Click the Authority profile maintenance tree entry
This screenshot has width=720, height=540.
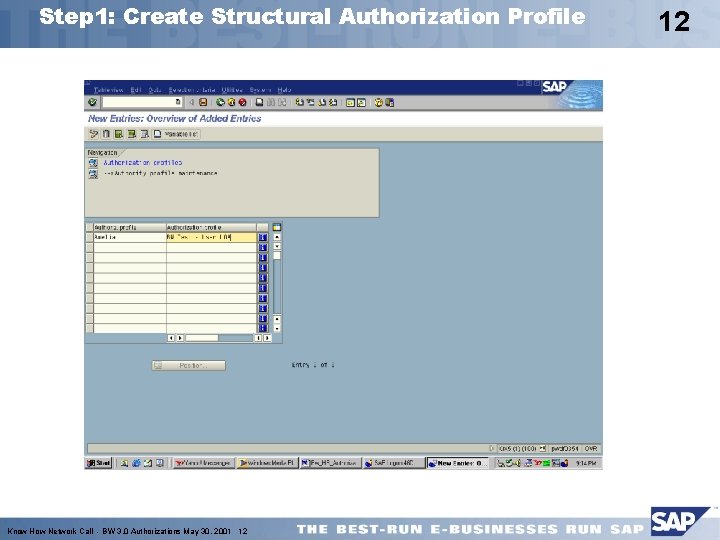[x=161, y=174]
